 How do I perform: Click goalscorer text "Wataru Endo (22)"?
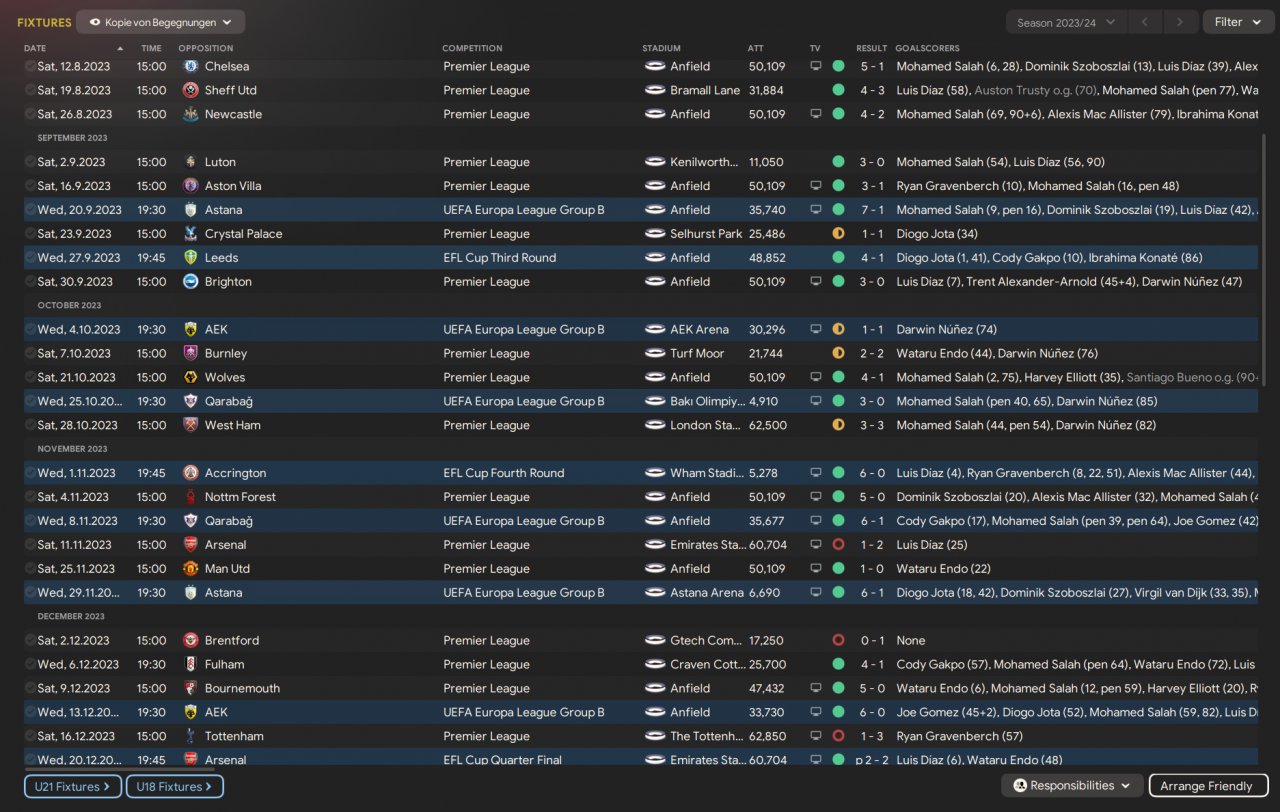coord(944,569)
